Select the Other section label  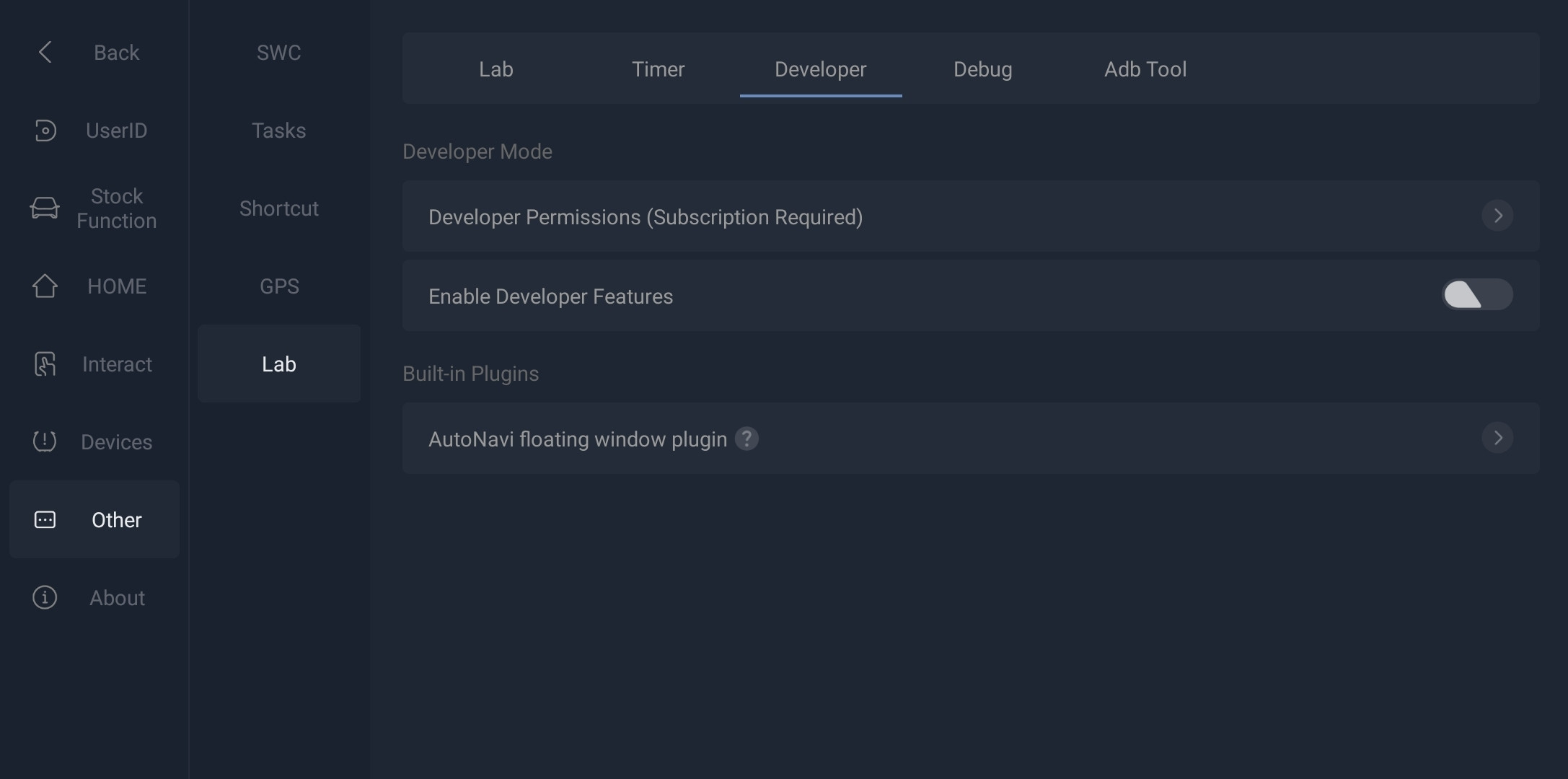[116, 520]
